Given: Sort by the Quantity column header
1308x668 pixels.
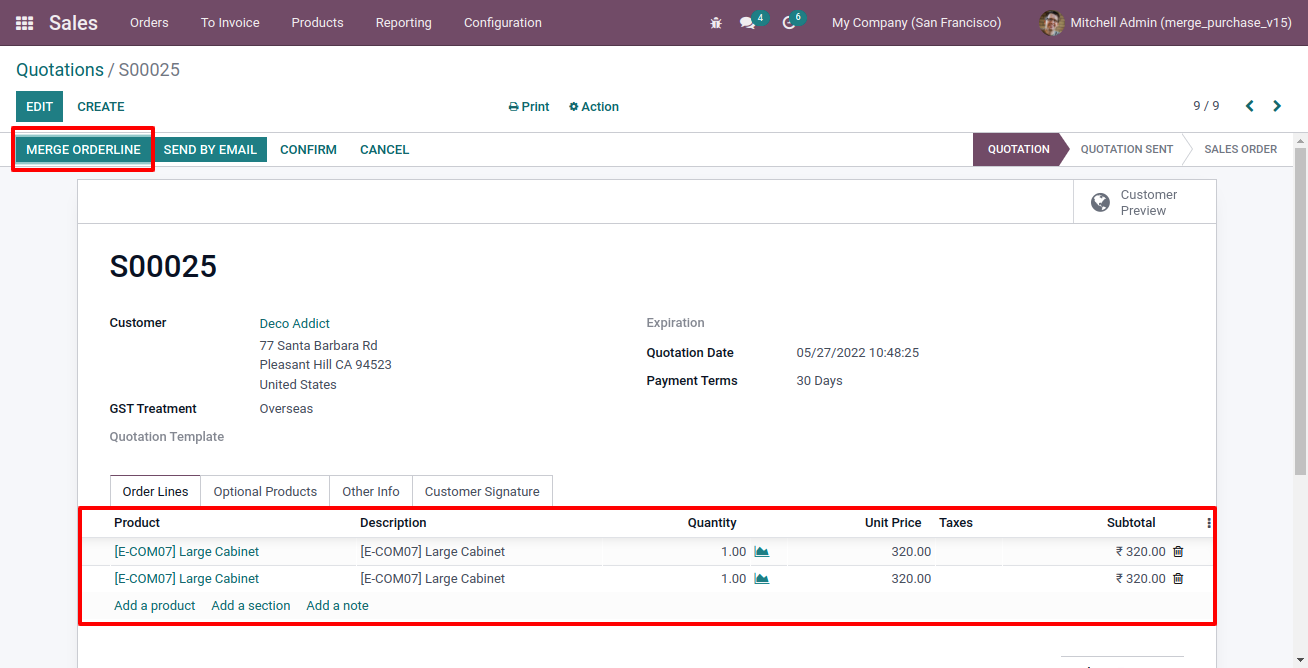Looking at the screenshot, I should coord(712,523).
